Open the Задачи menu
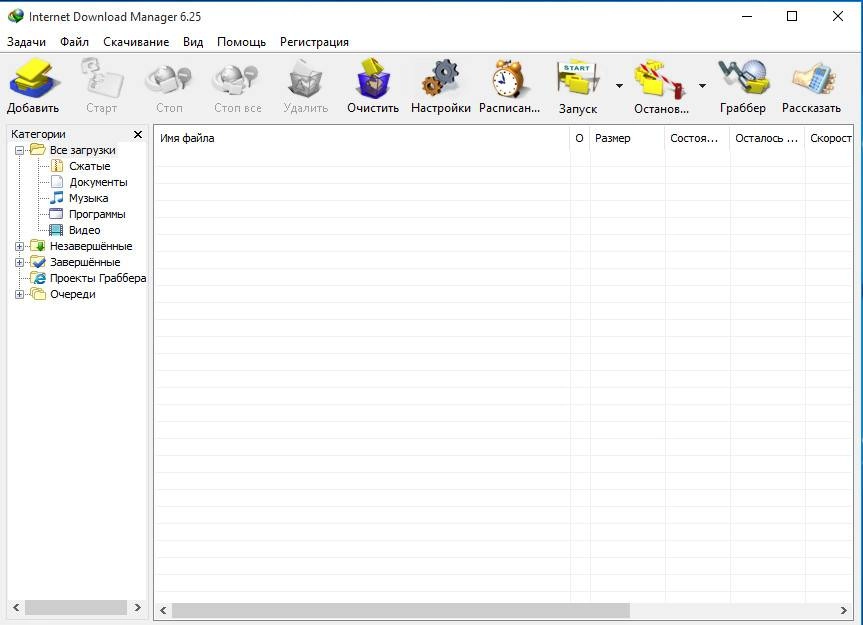The image size is (863, 625). point(26,42)
